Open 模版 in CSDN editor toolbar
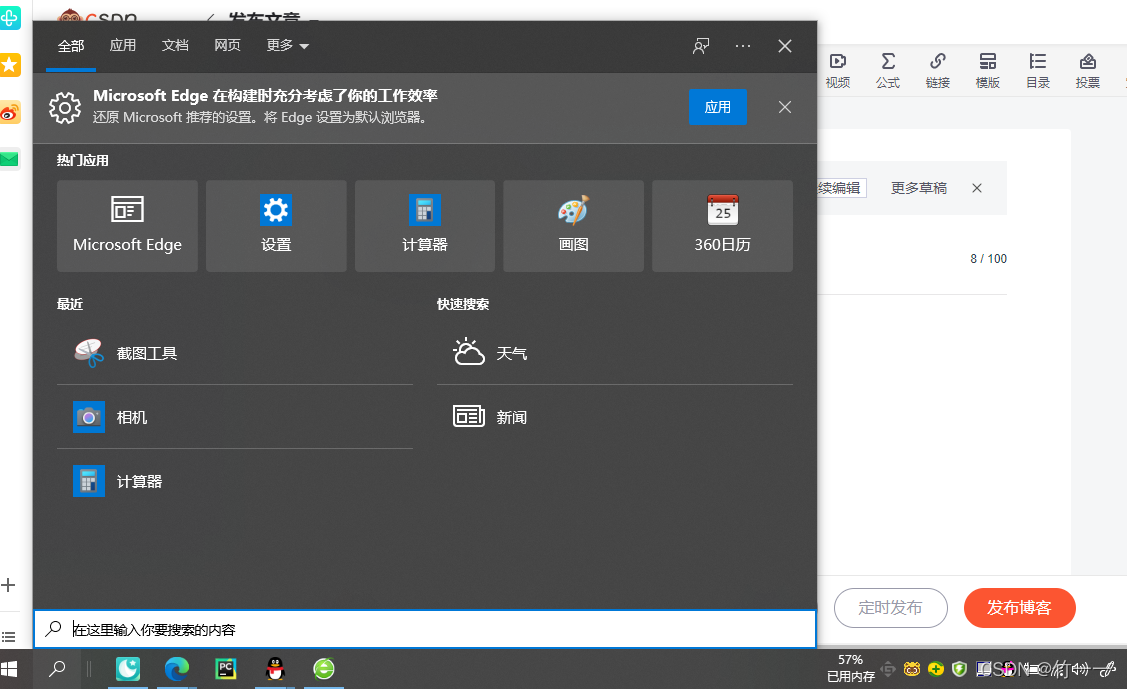 pyautogui.click(x=988, y=70)
